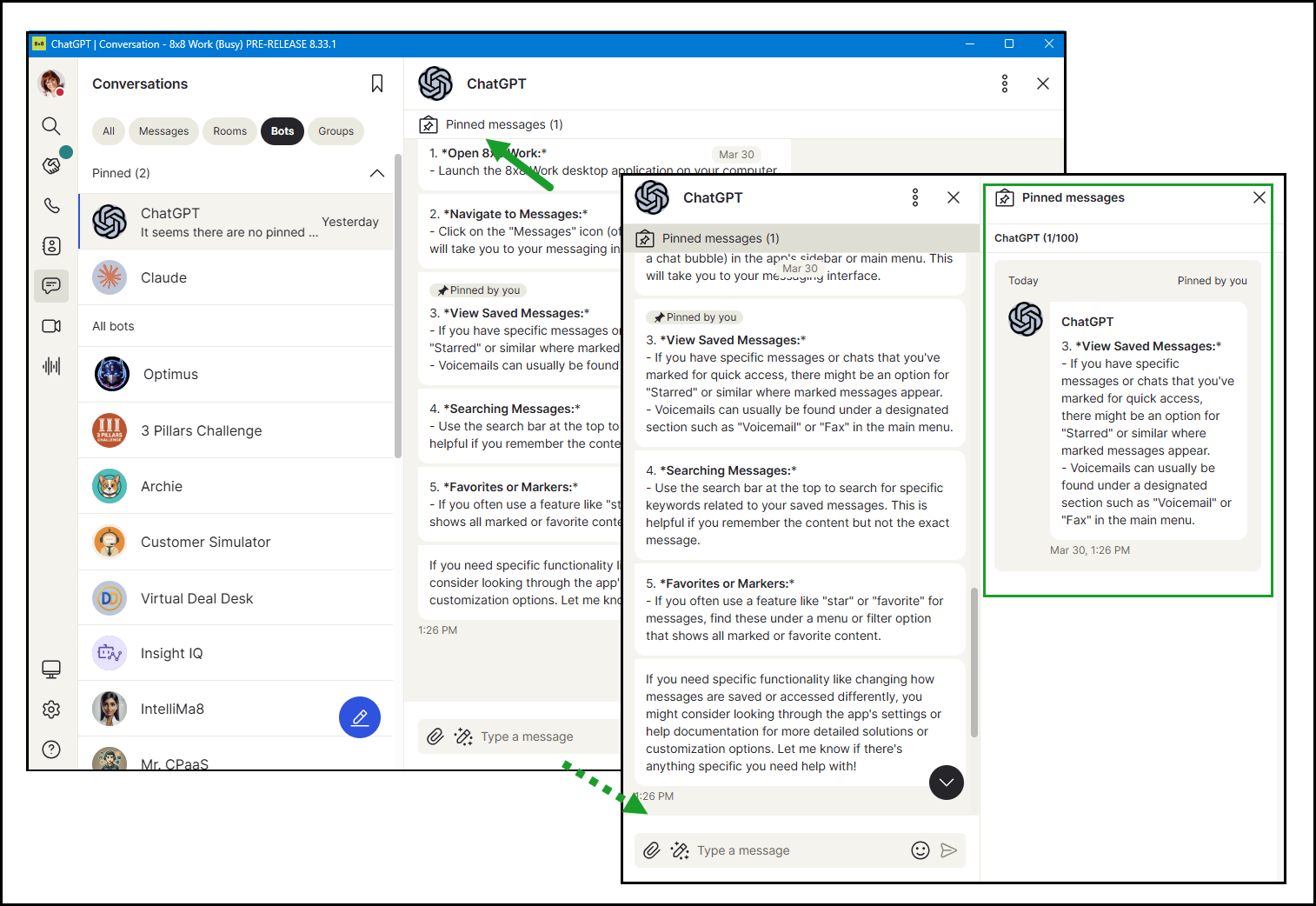
Task: Jump to latest message with the round down-arrow button
Action: click(x=947, y=783)
